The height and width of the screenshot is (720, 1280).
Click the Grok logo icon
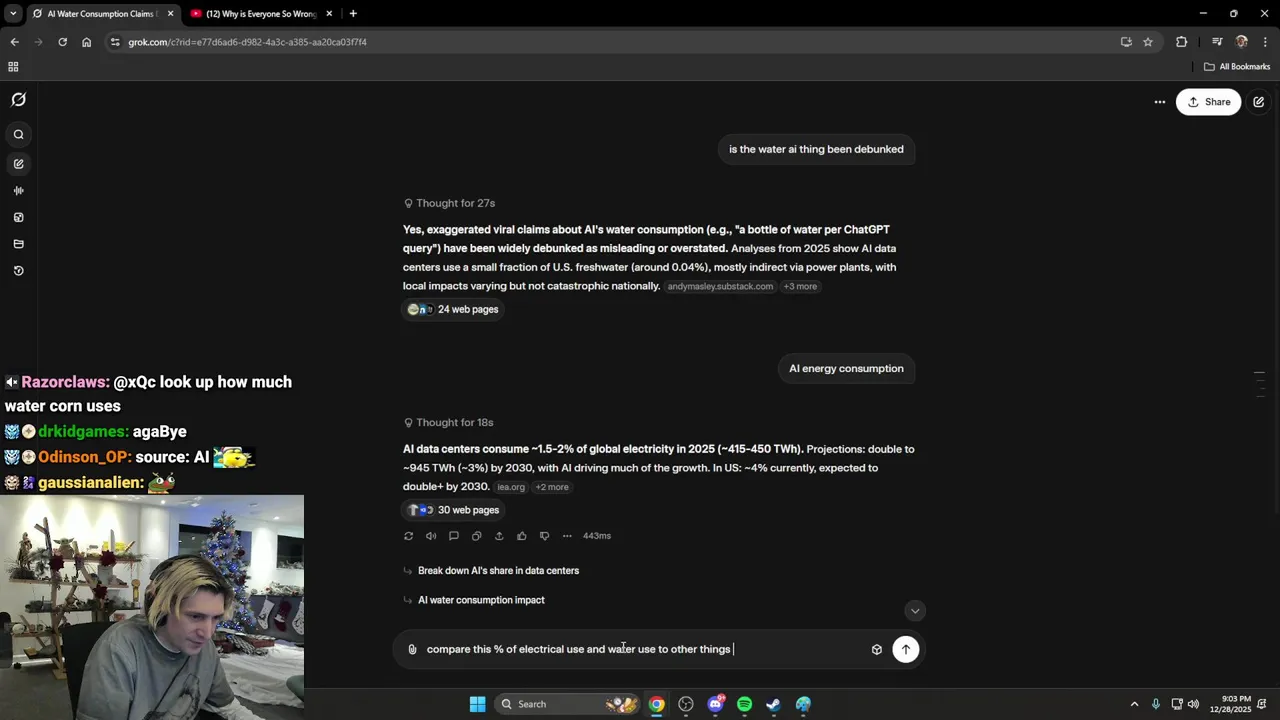pos(18,100)
